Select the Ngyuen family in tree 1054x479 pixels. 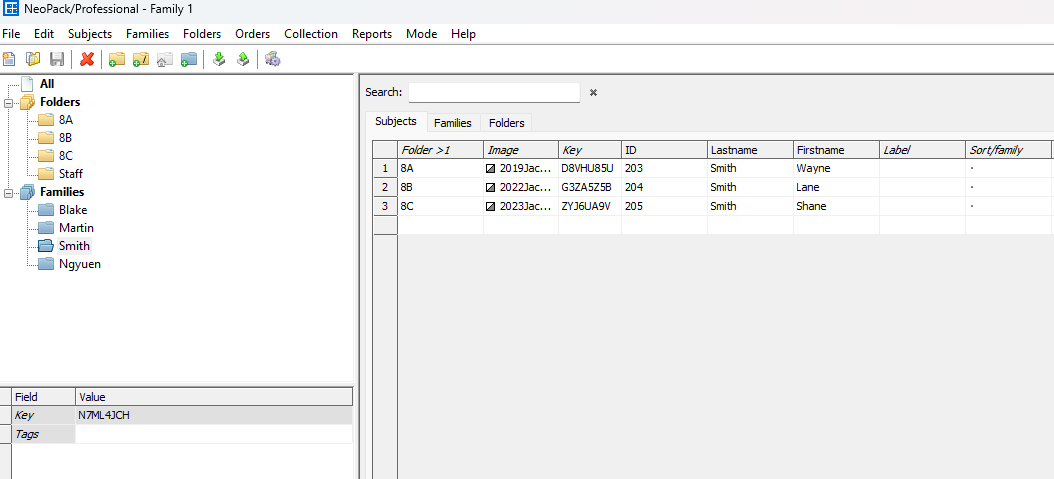[x=79, y=264]
